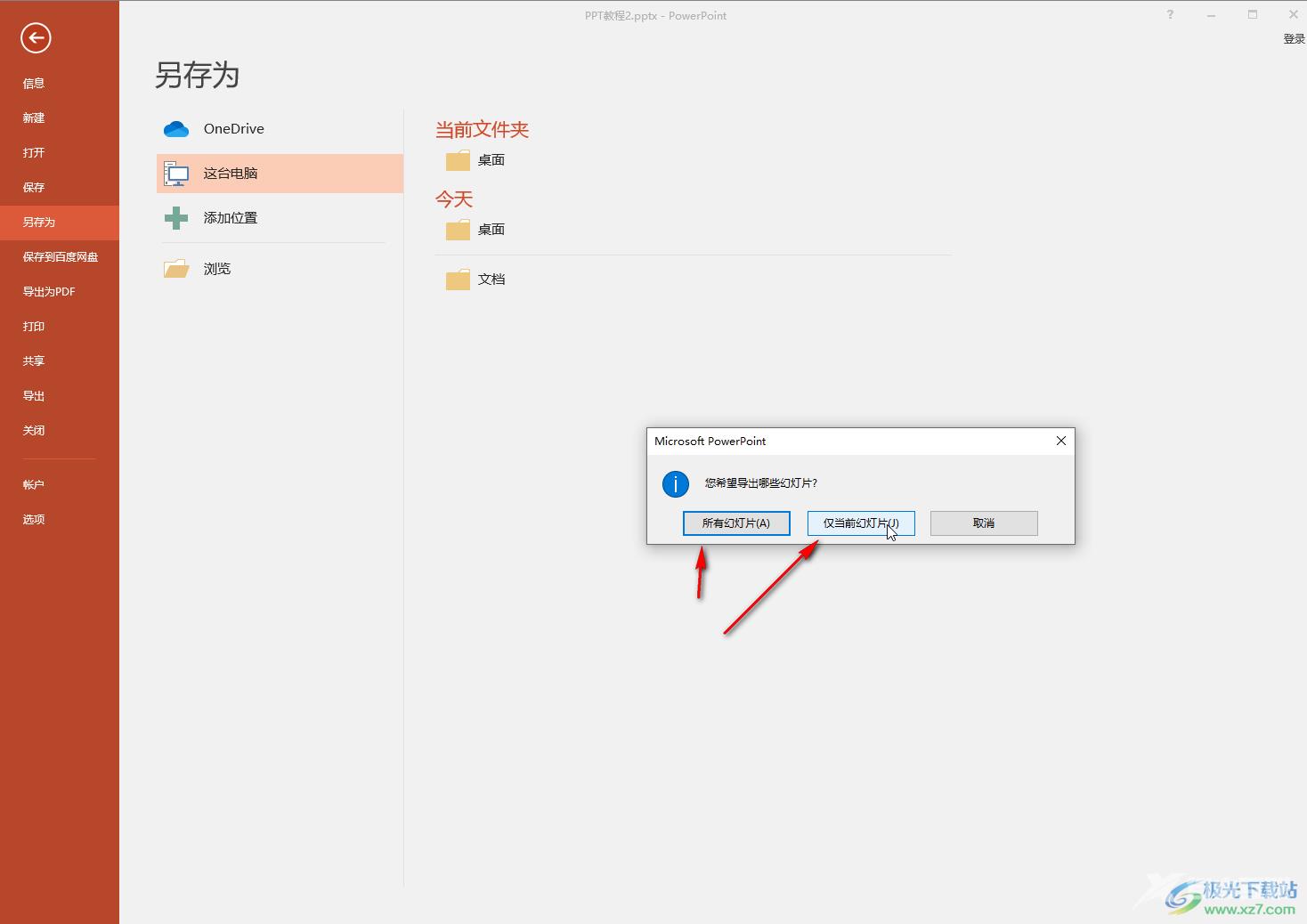This screenshot has width=1307, height=924.
Task: Close the Microsoft PowerPoint dialog
Action: [x=1060, y=441]
